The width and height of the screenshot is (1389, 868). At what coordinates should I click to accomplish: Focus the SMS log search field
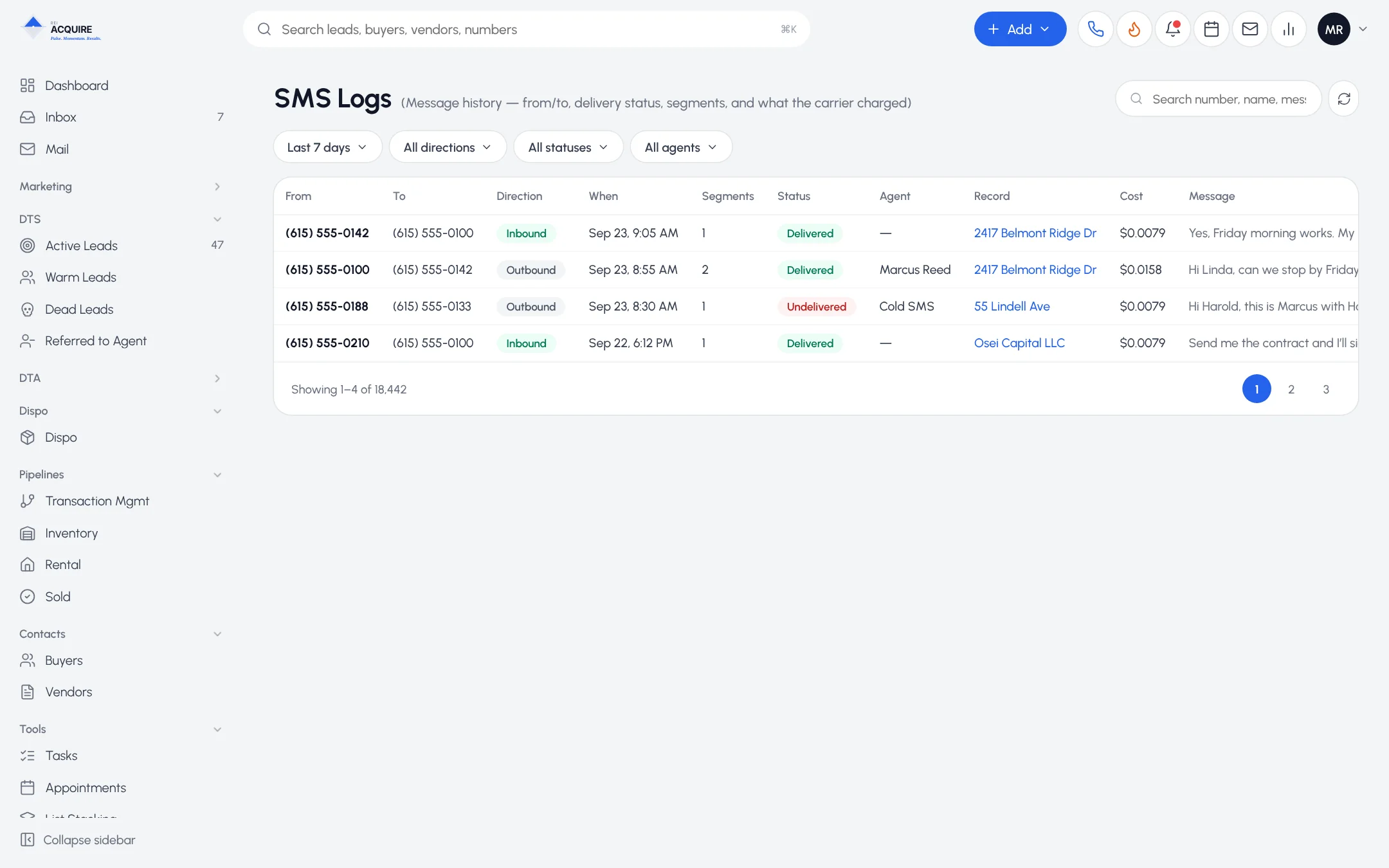tap(1218, 99)
